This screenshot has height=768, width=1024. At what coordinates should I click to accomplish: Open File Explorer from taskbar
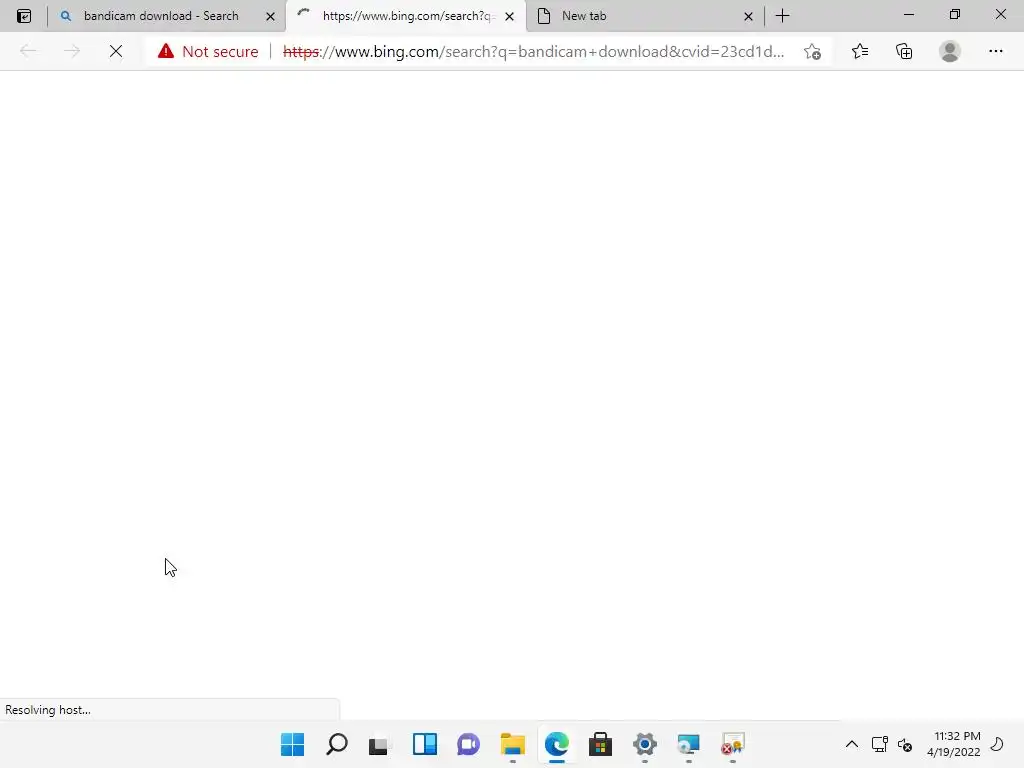tap(513, 744)
